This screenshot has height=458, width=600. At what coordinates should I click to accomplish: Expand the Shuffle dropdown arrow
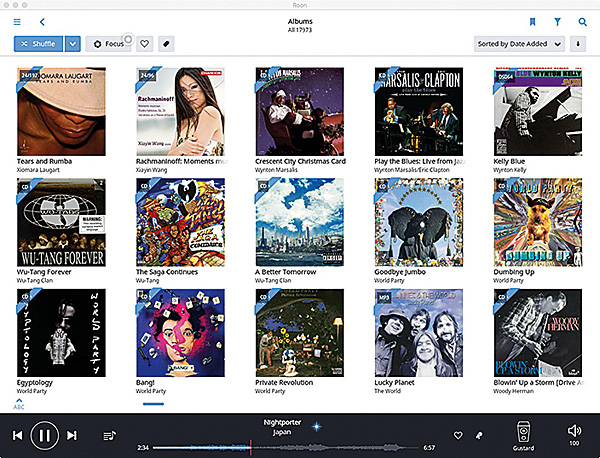[x=73, y=44]
